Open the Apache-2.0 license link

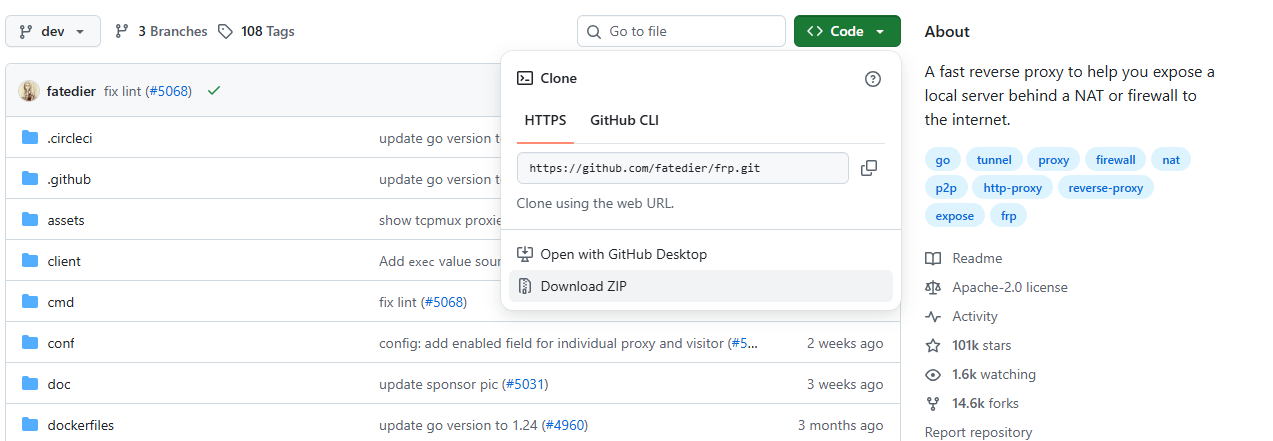pyautogui.click(x=1009, y=287)
